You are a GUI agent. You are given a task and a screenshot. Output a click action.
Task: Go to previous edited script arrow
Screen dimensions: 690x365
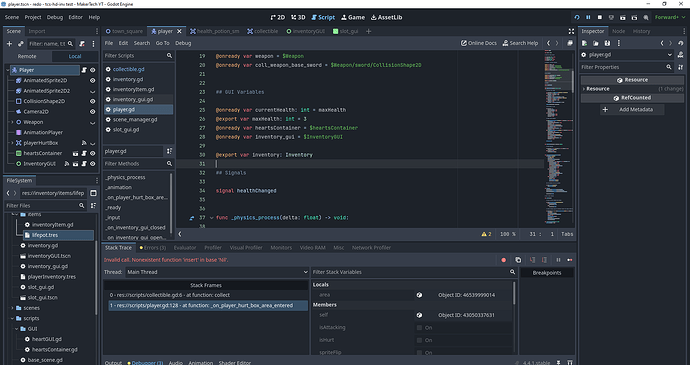548,43
